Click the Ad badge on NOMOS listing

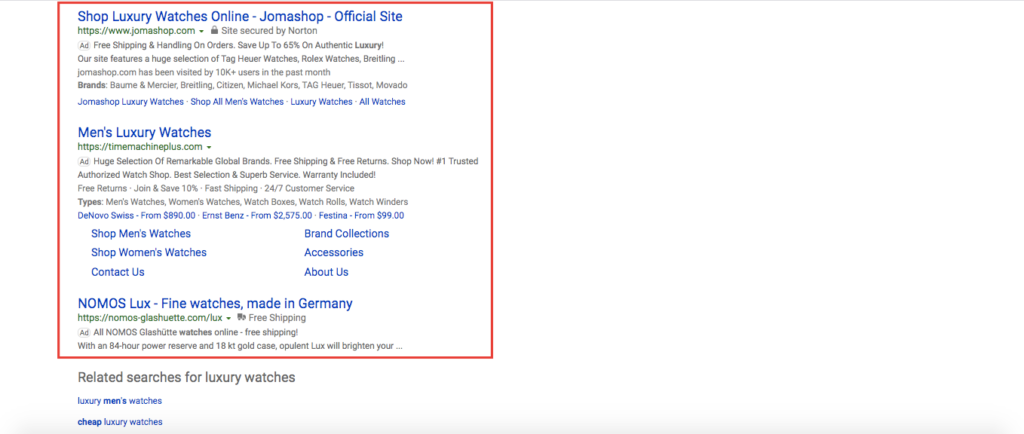[x=84, y=332]
